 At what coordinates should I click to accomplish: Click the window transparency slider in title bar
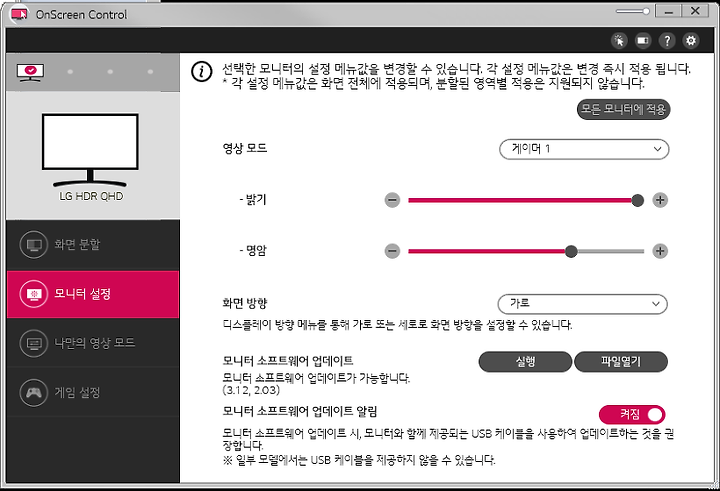click(633, 11)
